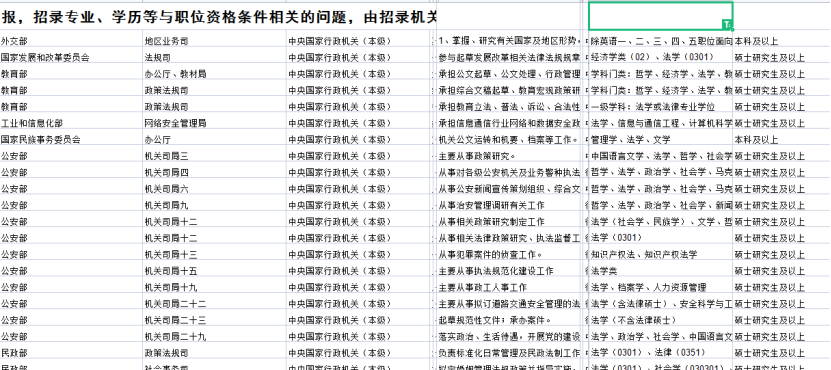The width and height of the screenshot is (831, 370).
Task: Select the 主要从事政策研究。 cell
Action: coord(510,156)
